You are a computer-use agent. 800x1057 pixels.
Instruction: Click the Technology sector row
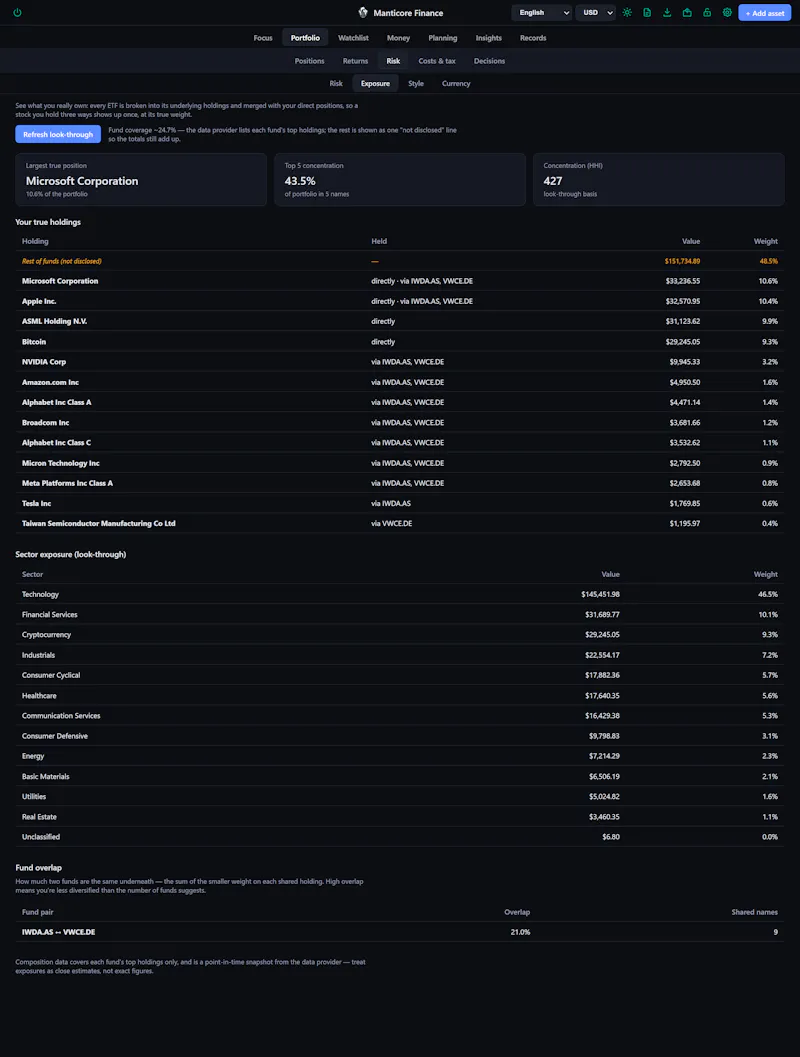[400, 595]
